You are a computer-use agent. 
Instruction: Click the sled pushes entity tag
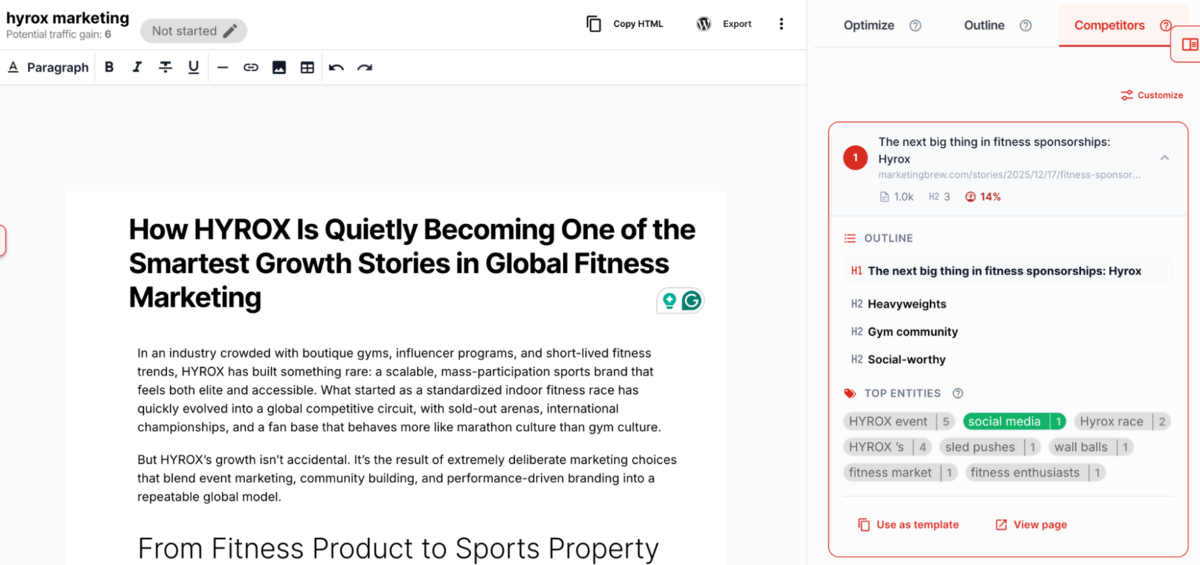pos(991,447)
